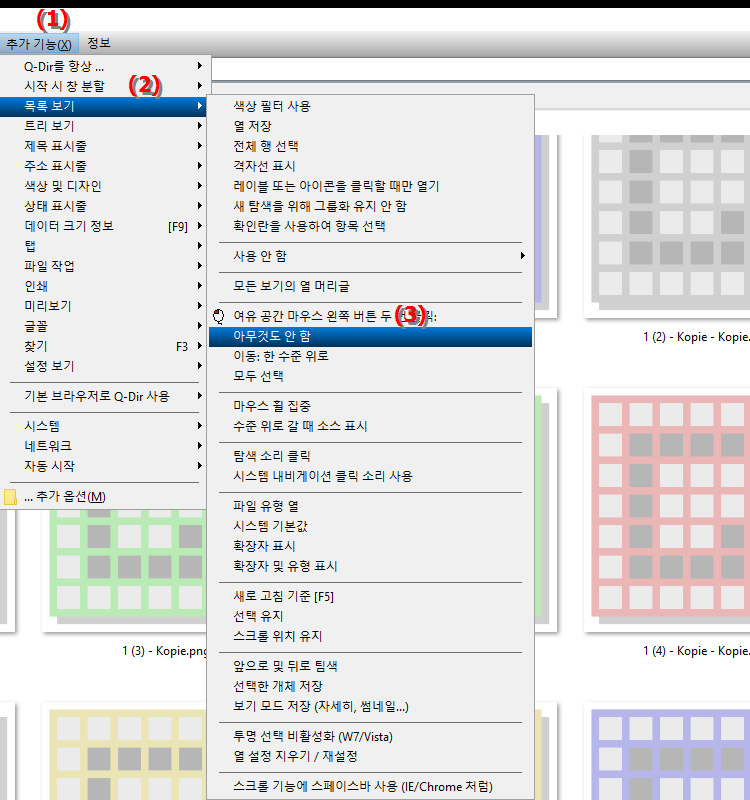The image size is (750, 800).
Task: Open the 정보 menu
Action: pyautogui.click(x=98, y=43)
